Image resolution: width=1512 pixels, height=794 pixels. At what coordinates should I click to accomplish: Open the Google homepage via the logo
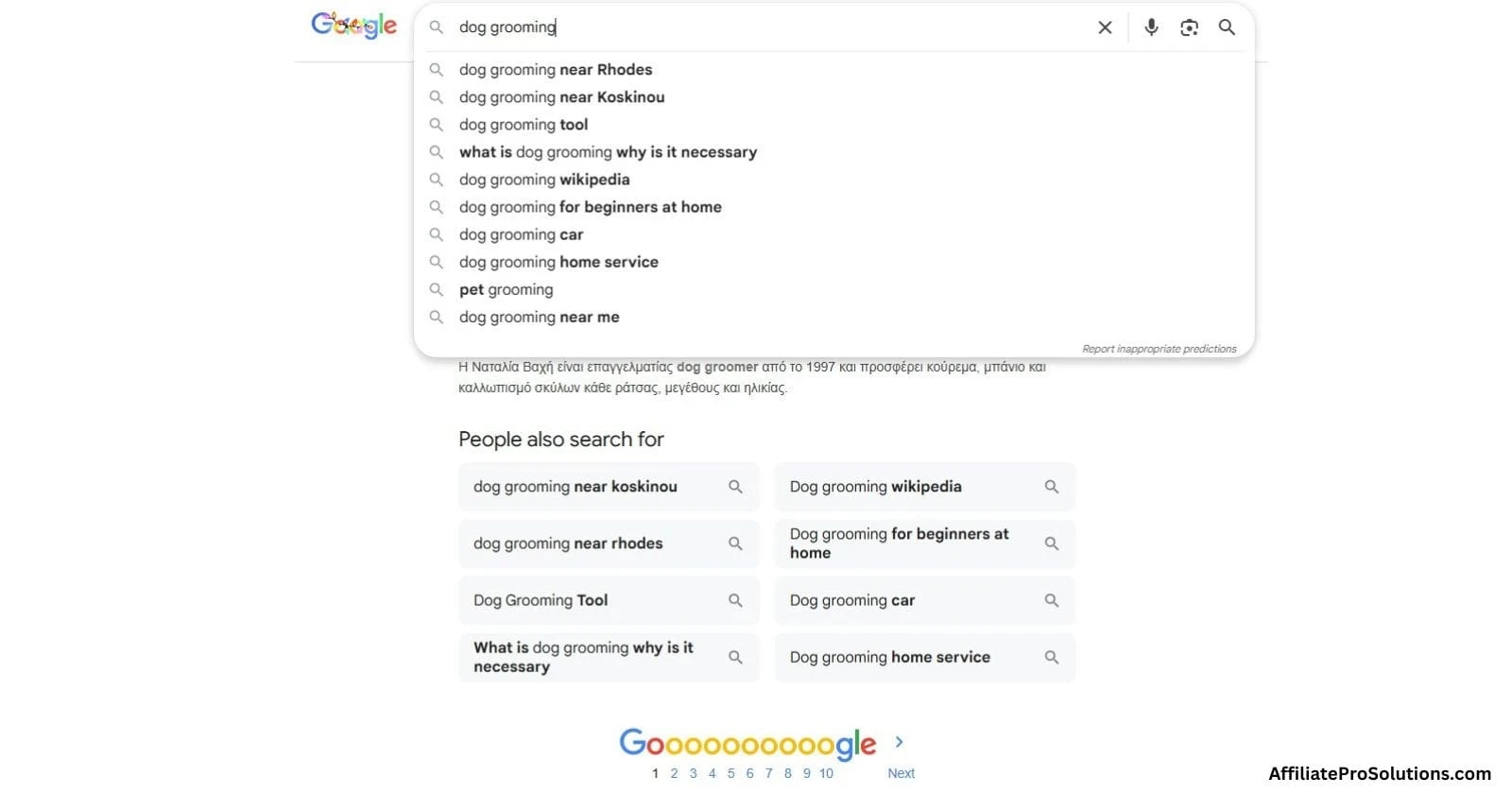tap(353, 26)
